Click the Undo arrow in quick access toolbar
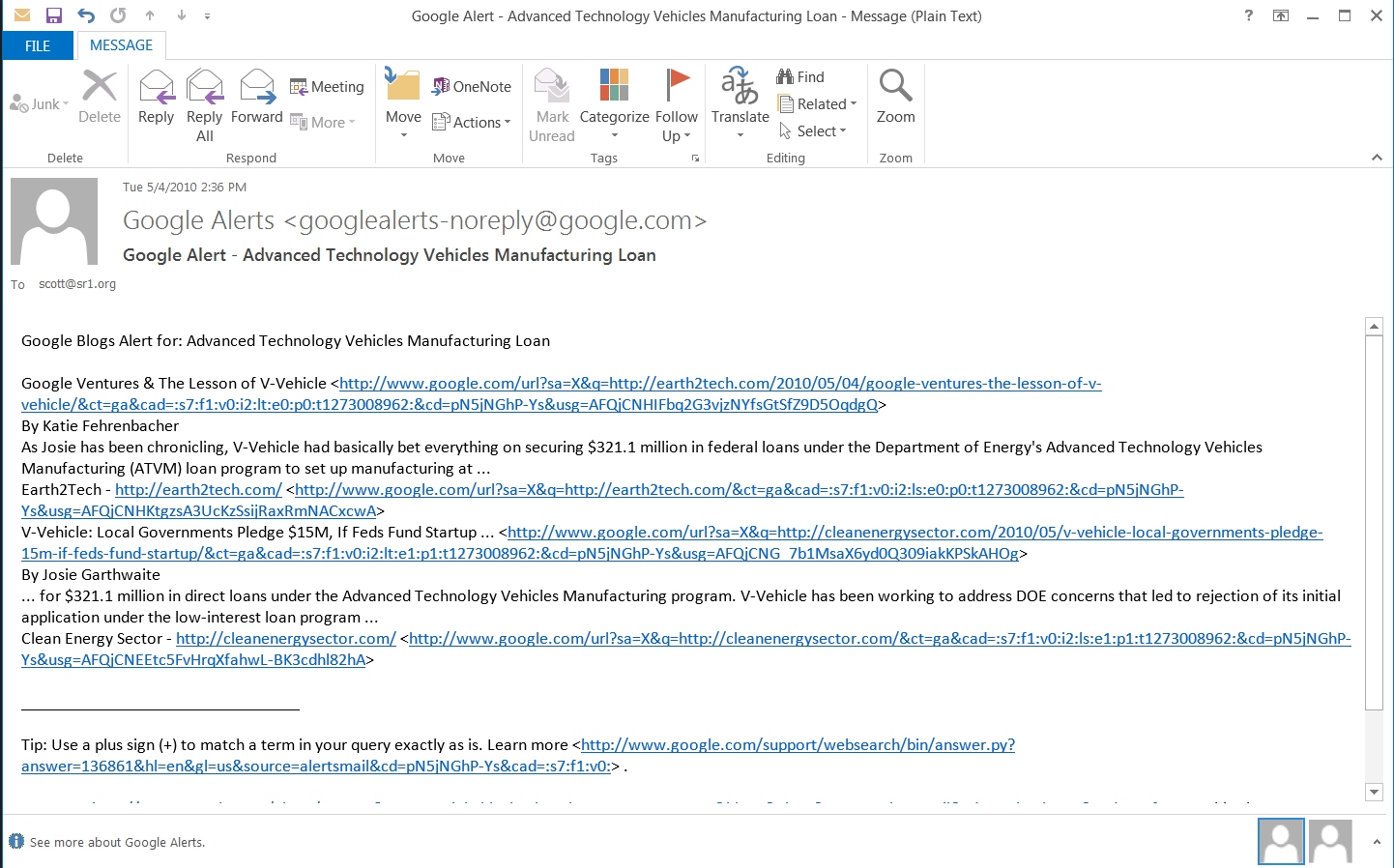The width and height of the screenshot is (1394, 868). point(86,15)
